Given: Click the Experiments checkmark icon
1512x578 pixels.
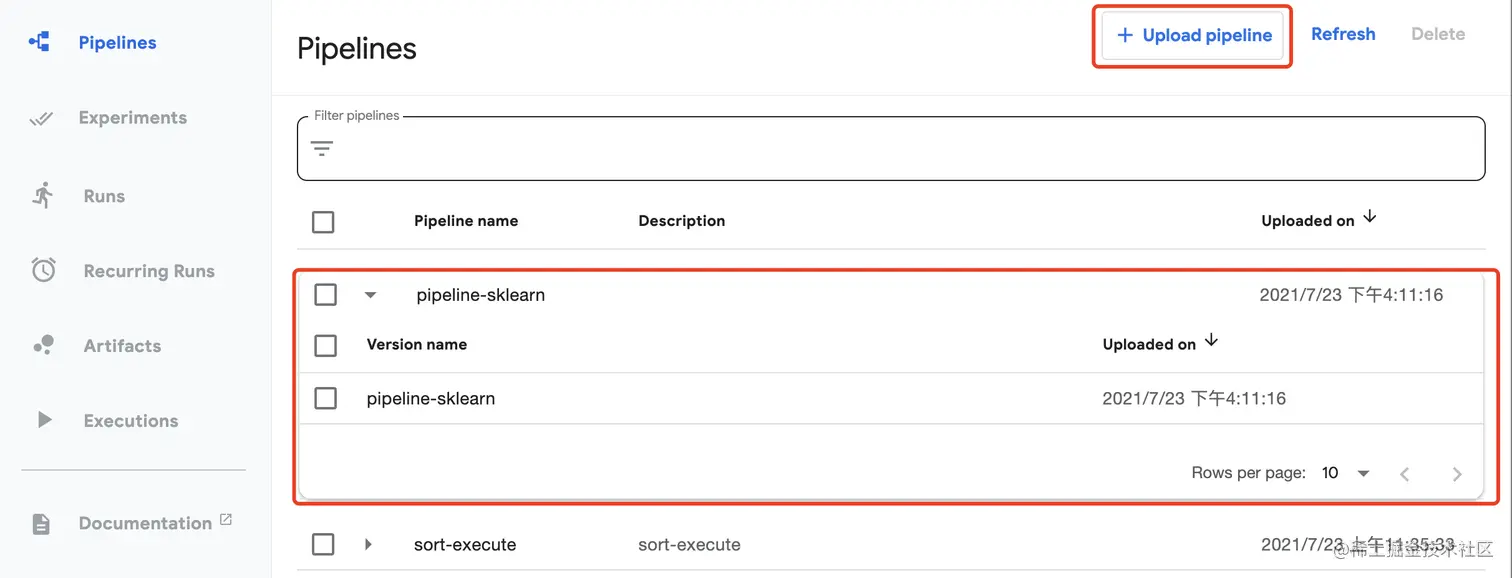Looking at the screenshot, I should pos(41,118).
